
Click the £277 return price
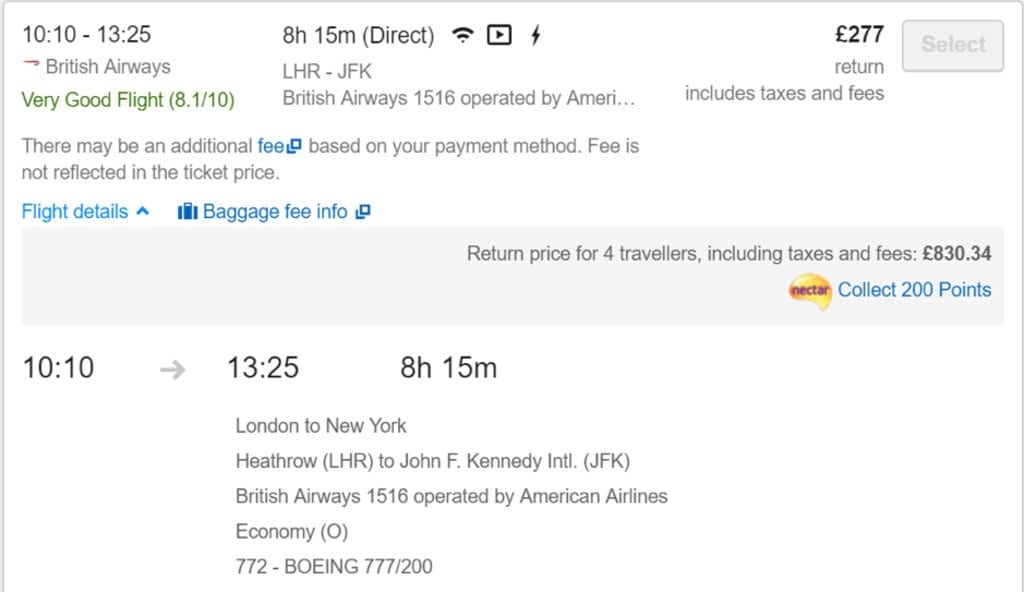tap(859, 34)
